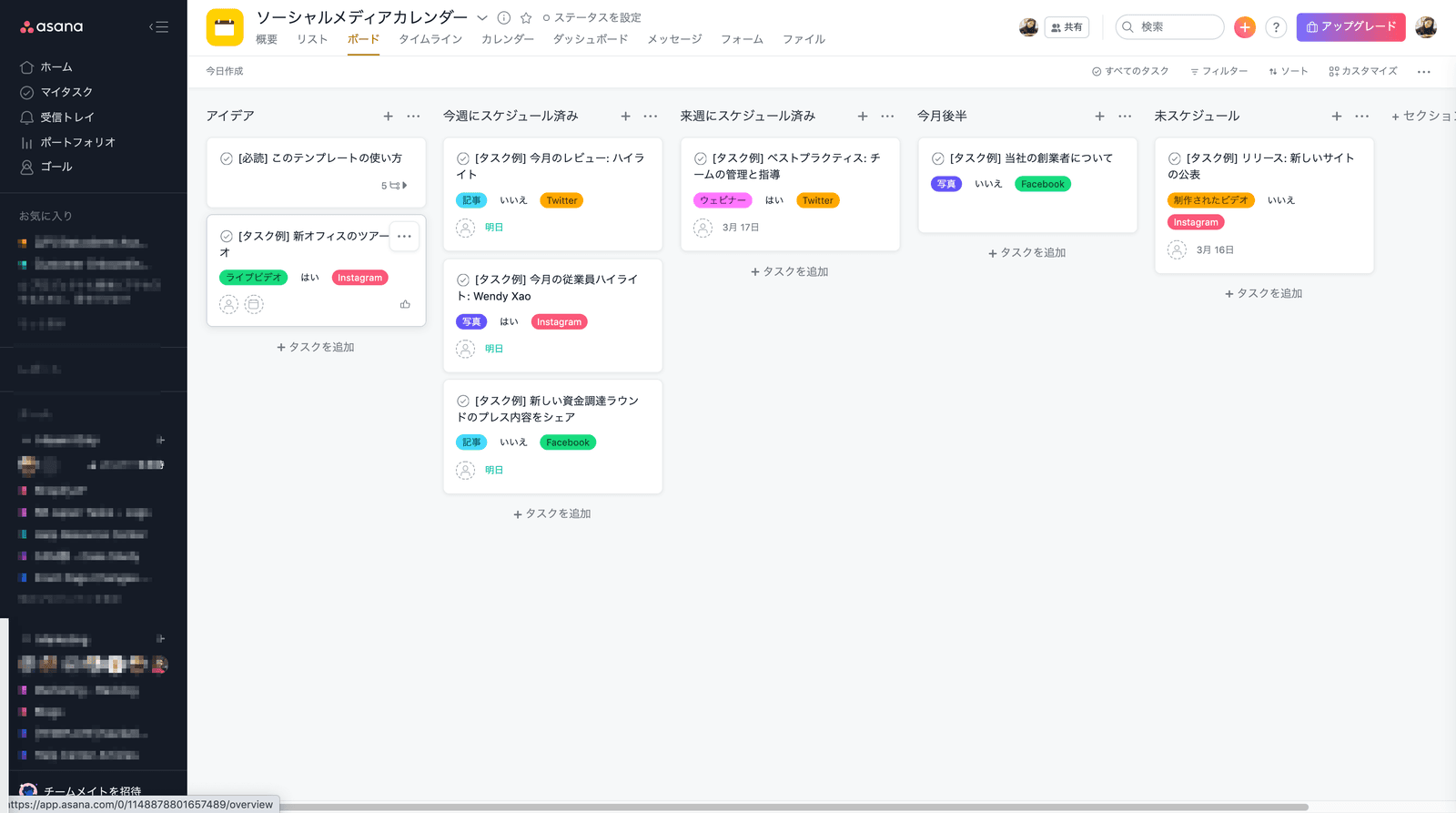The width and height of the screenshot is (1456, 813).
Task: Open the project info details icon
Action: tap(504, 17)
